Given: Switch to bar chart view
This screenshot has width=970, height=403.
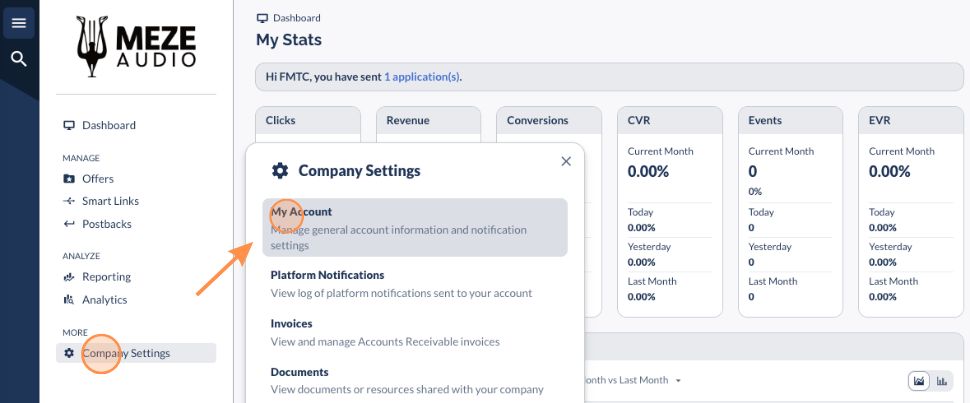Looking at the screenshot, I should point(942,381).
